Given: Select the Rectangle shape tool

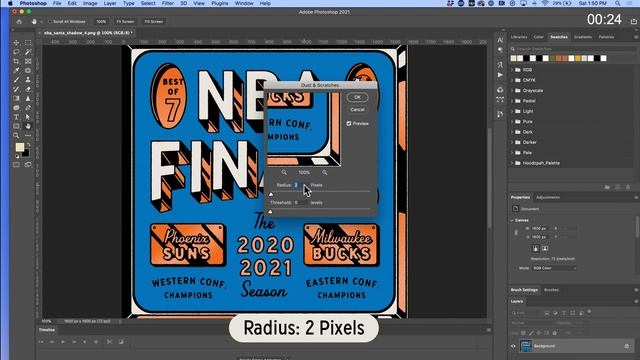Looking at the screenshot, I should point(16,126).
